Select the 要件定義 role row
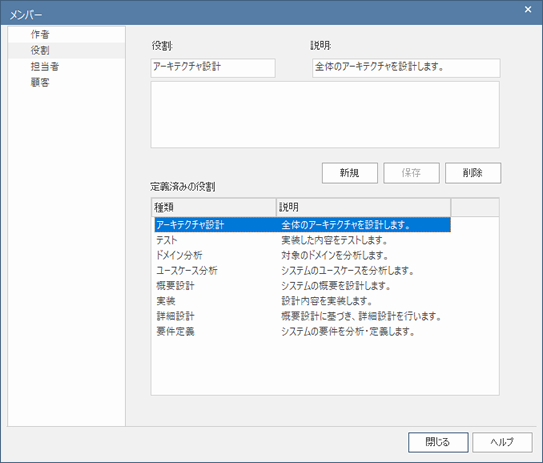543x463 pixels. 302,331
